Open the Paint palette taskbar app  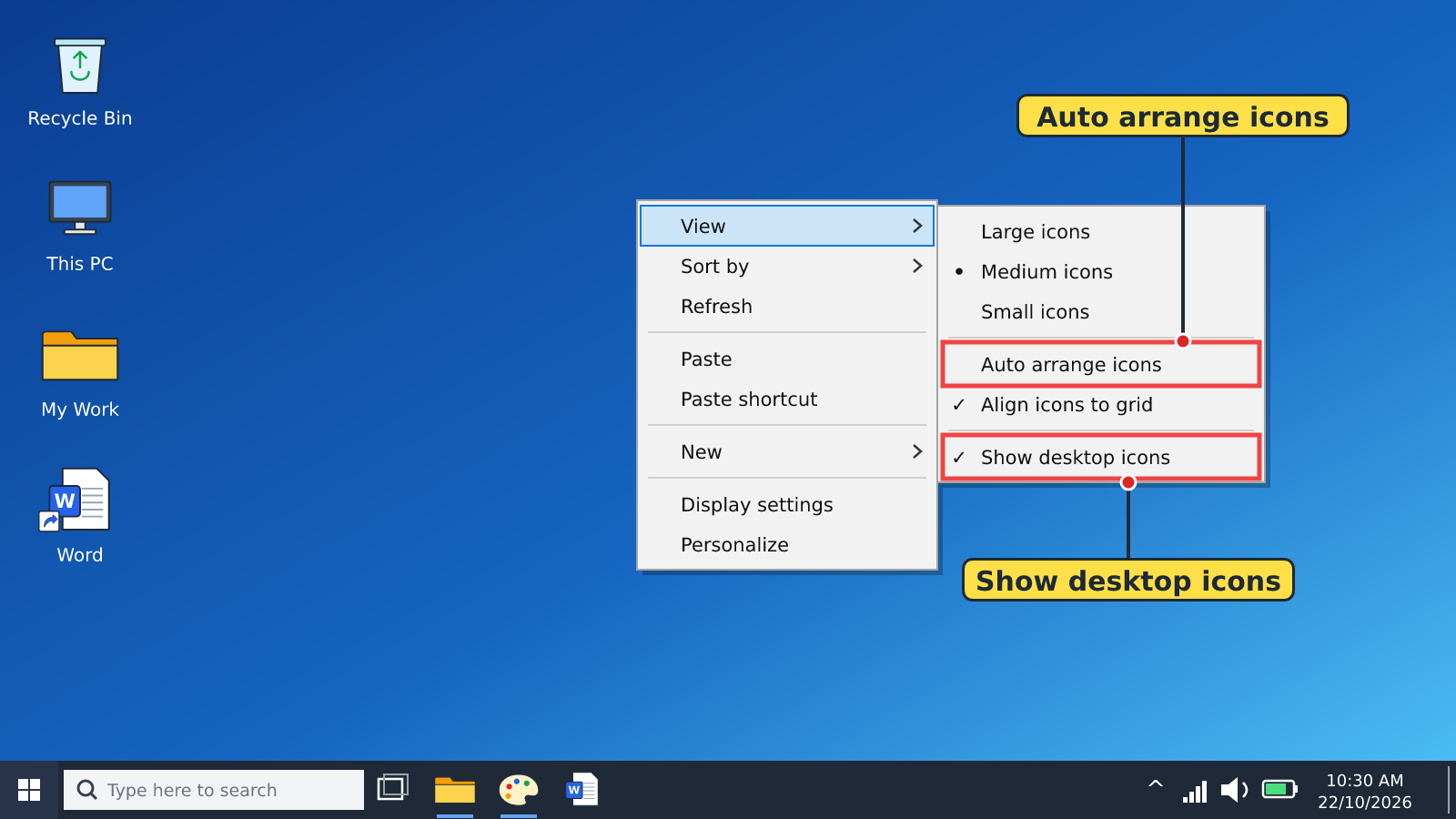519,790
